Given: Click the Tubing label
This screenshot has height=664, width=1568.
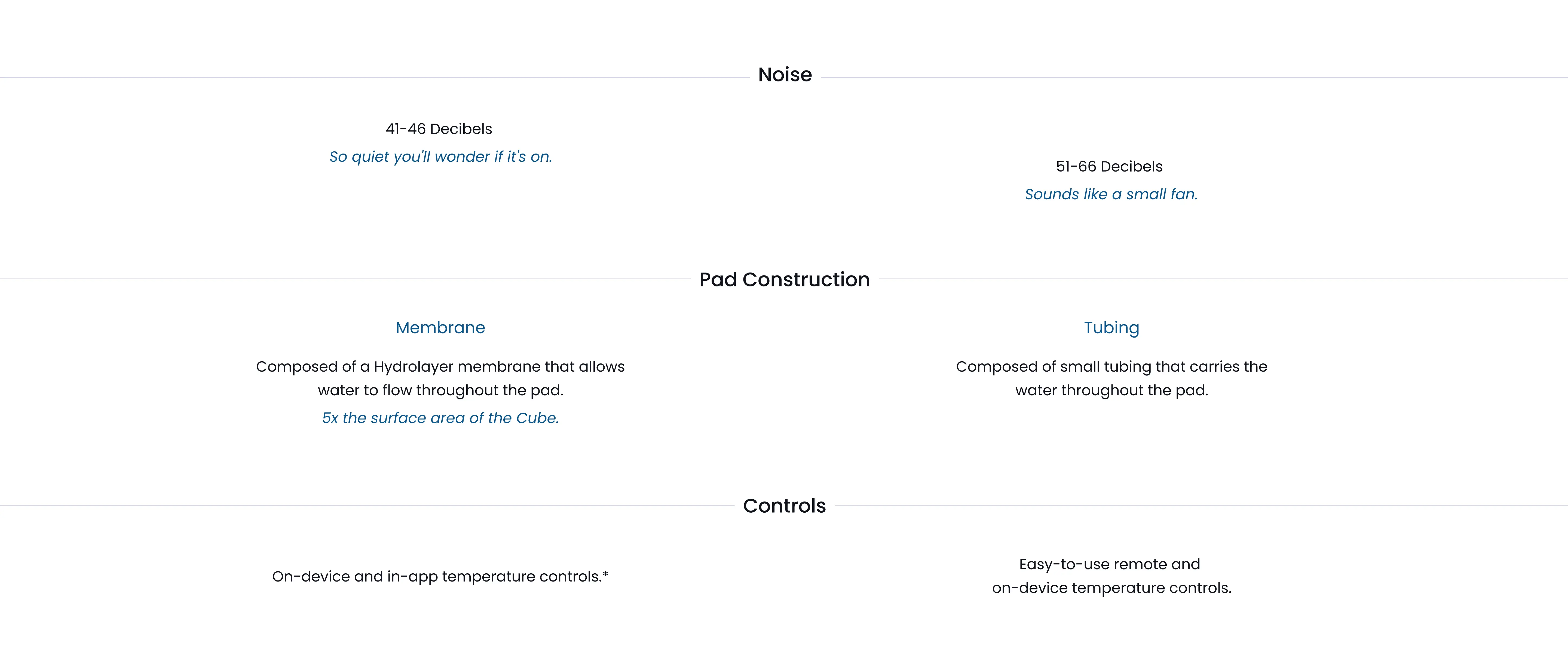Looking at the screenshot, I should pos(1111,329).
